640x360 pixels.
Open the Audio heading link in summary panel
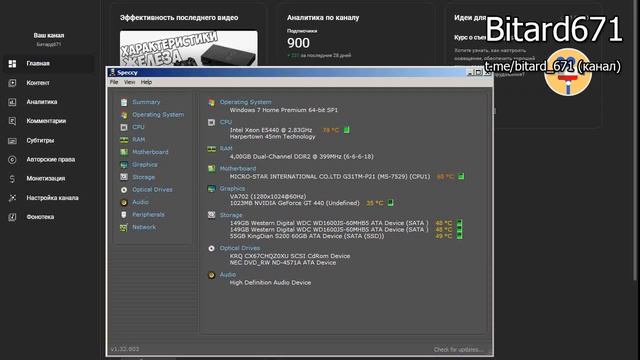227,275
